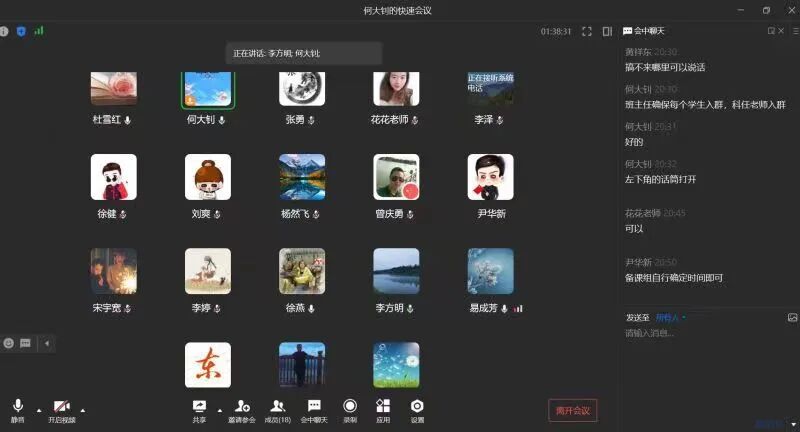Click the image attach icon in chat
The height and width of the screenshot is (432, 800).
[792, 317]
